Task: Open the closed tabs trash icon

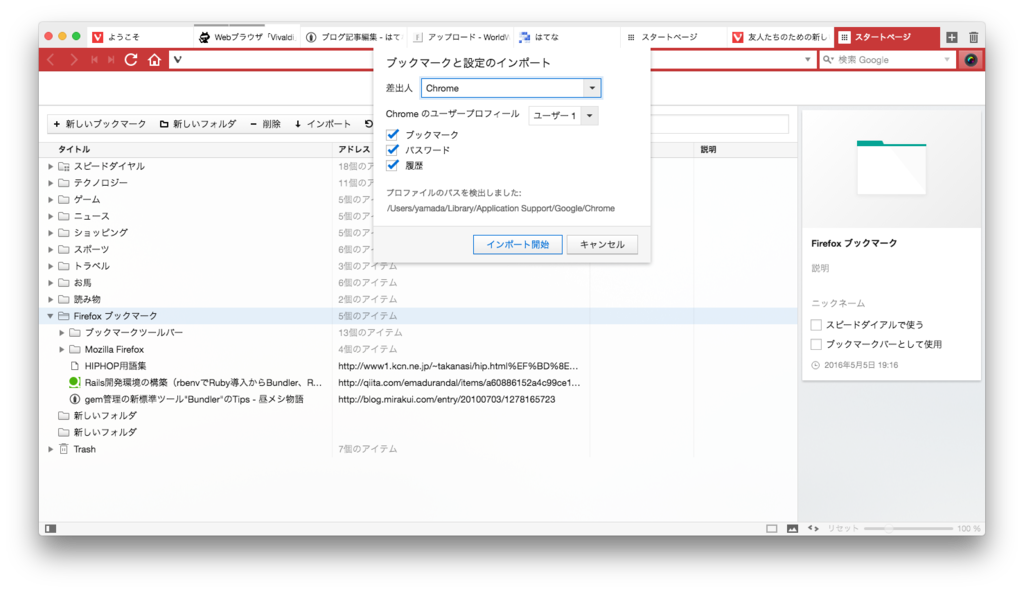Action: (973, 37)
